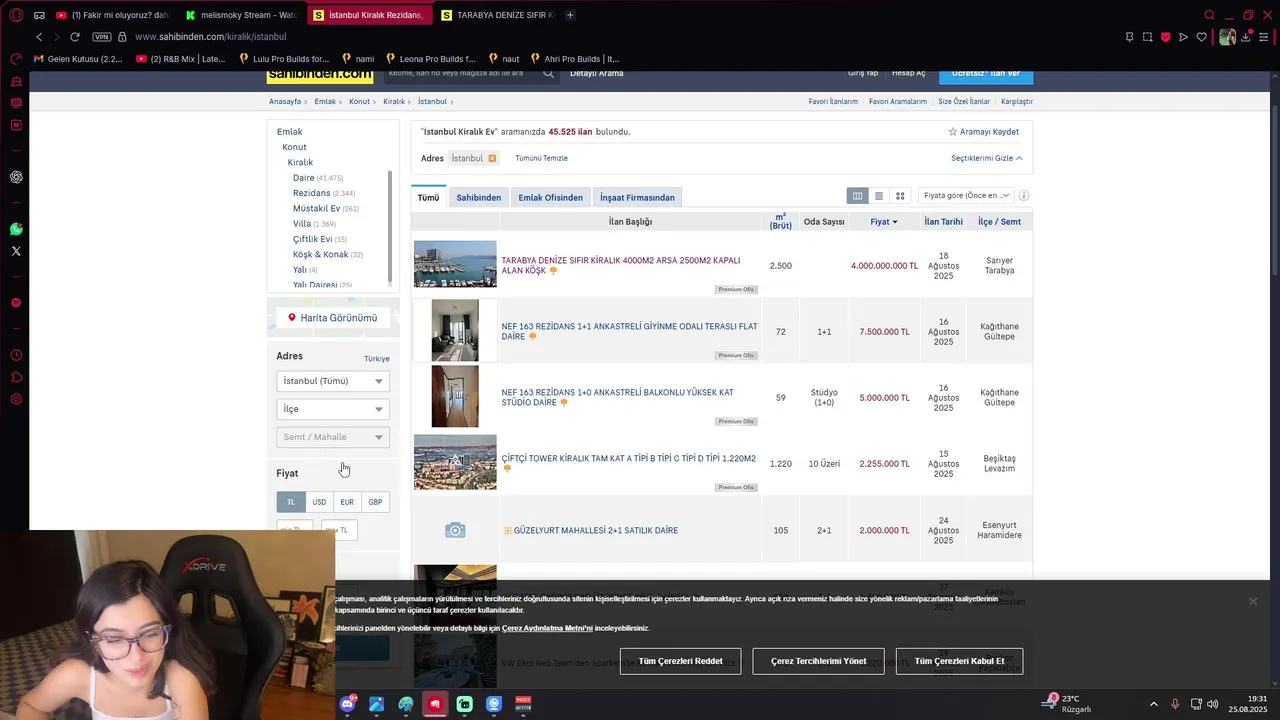1280x720 pixels.
Task: Remove the İstanbul address filter tag
Action: (492, 158)
